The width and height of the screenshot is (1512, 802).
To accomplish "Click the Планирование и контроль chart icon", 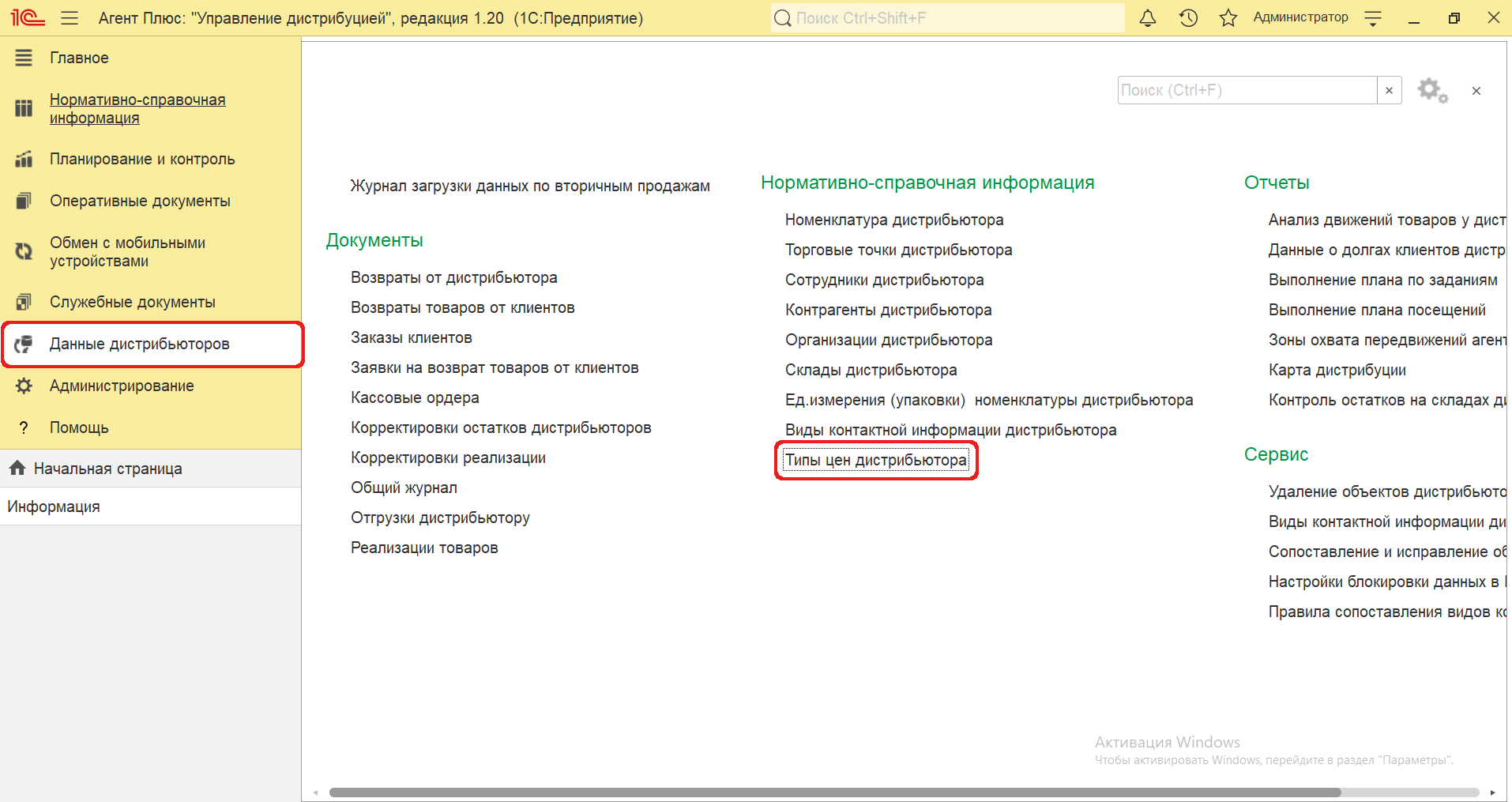I will click(24, 159).
